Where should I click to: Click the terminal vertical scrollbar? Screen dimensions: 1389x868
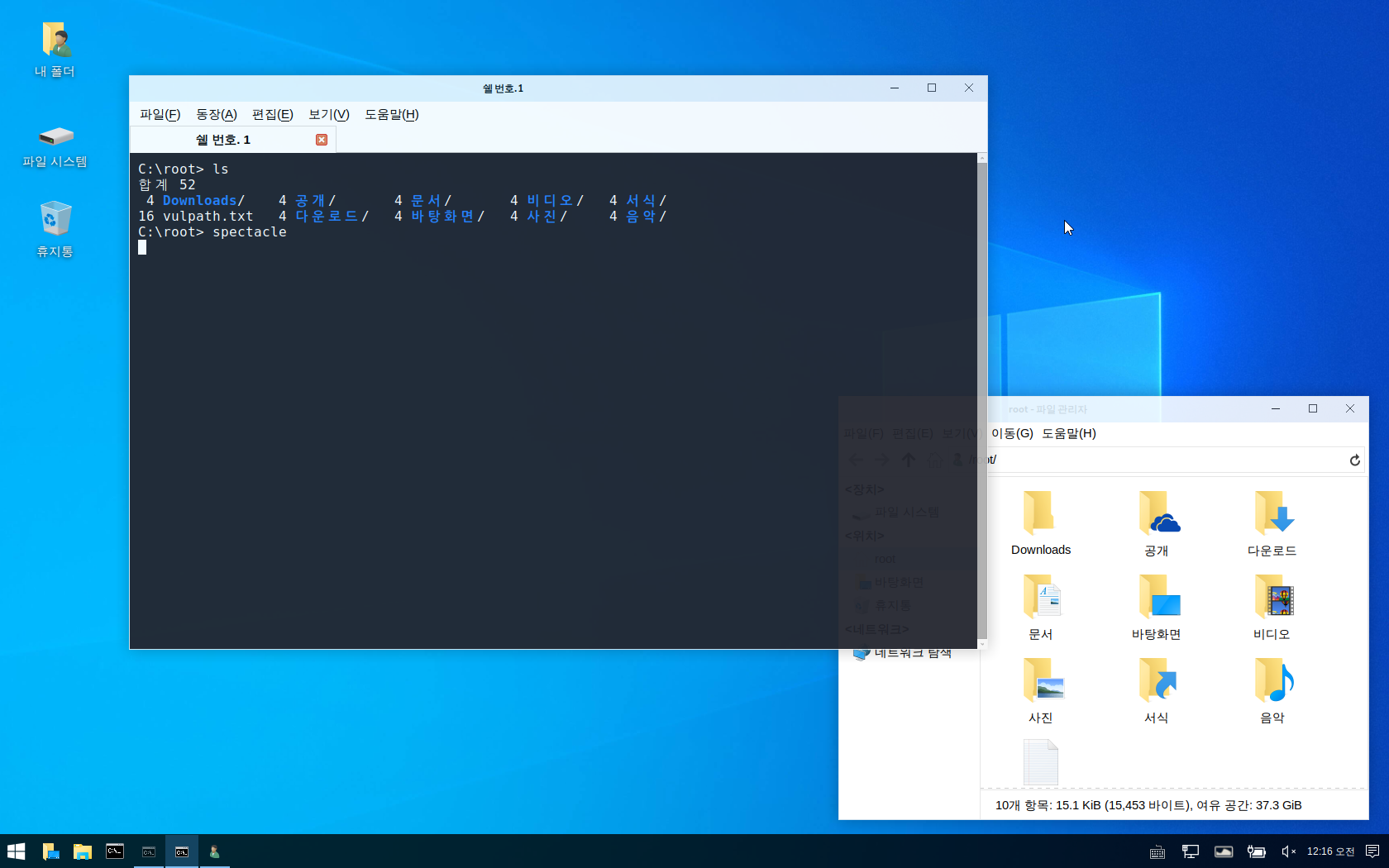[x=982, y=401]
